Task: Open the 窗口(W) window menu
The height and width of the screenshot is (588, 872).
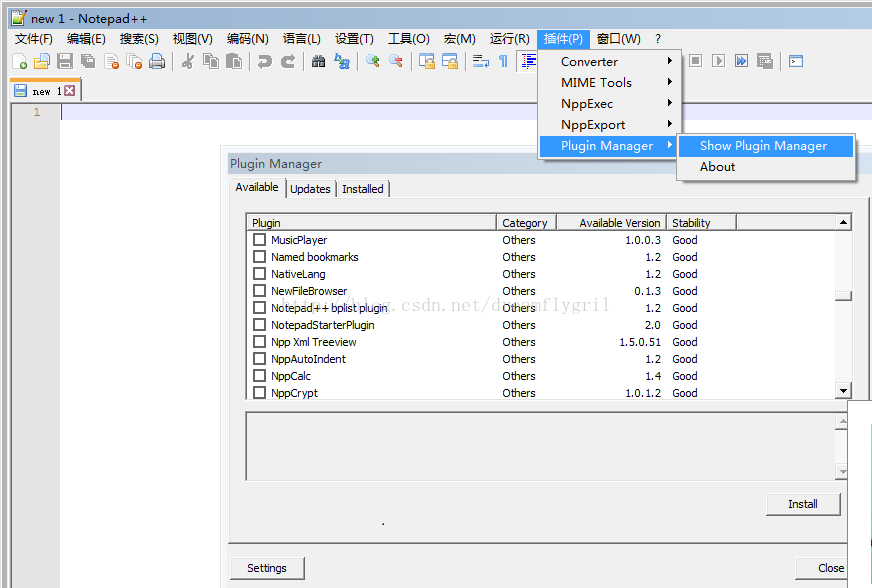Action: coord(618,39)
